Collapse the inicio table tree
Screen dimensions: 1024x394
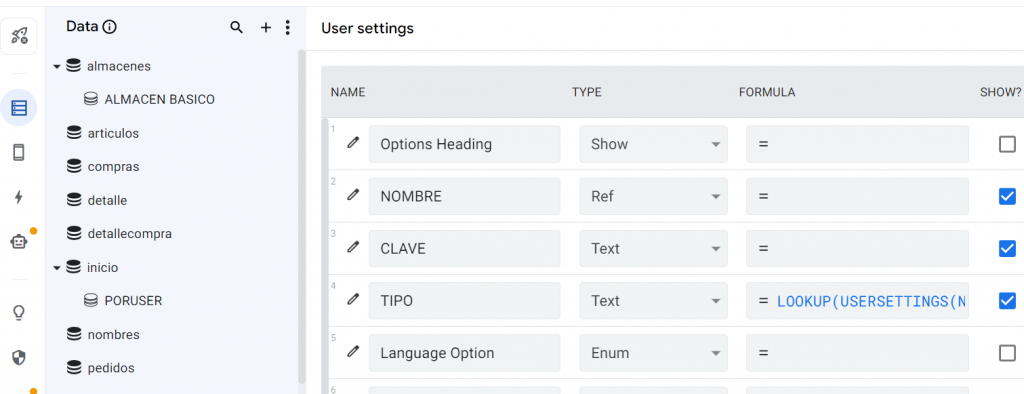(x=57, y=268)
